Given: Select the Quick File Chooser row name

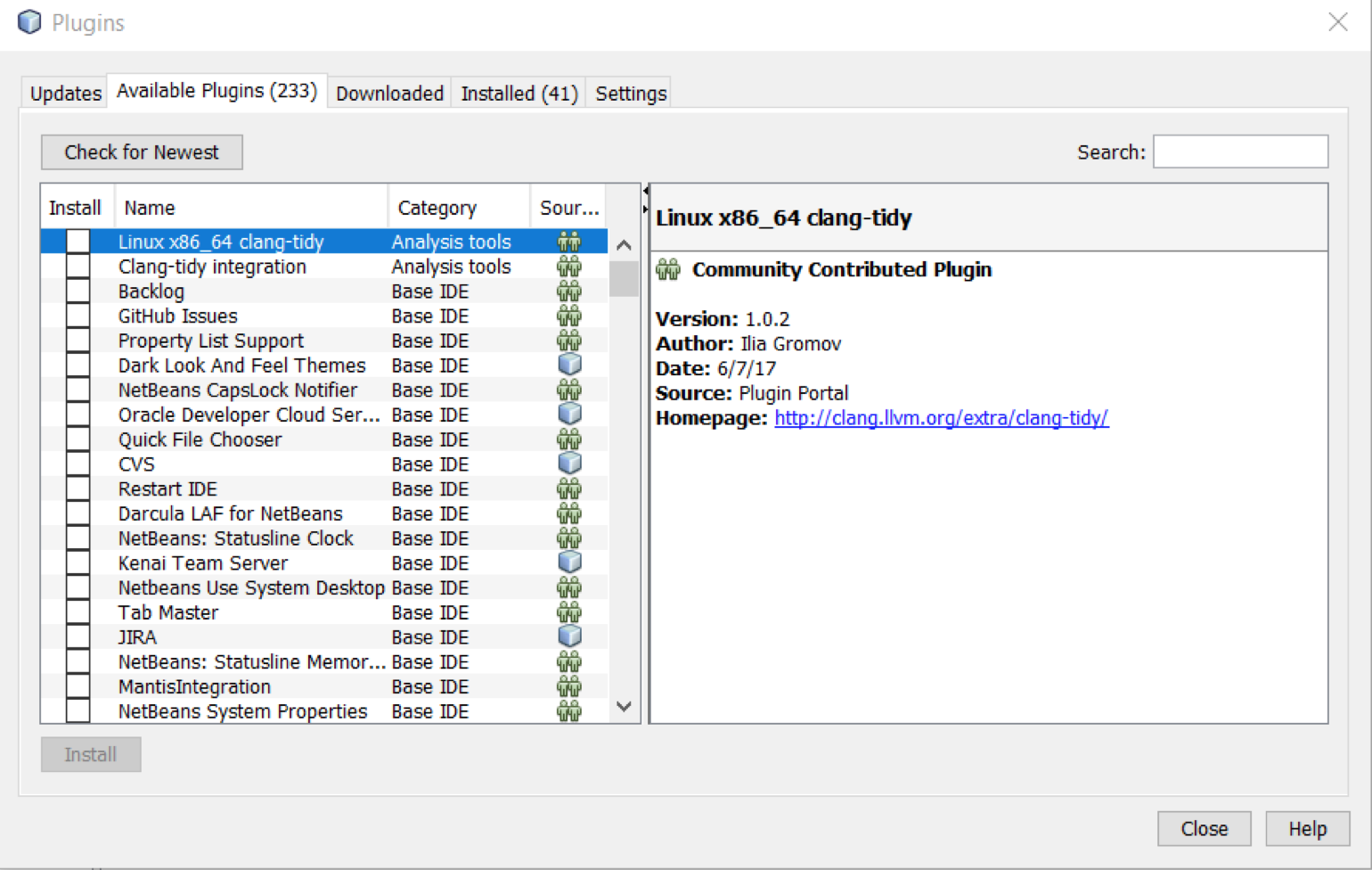Looking at the screenshot, I should 200,439.
